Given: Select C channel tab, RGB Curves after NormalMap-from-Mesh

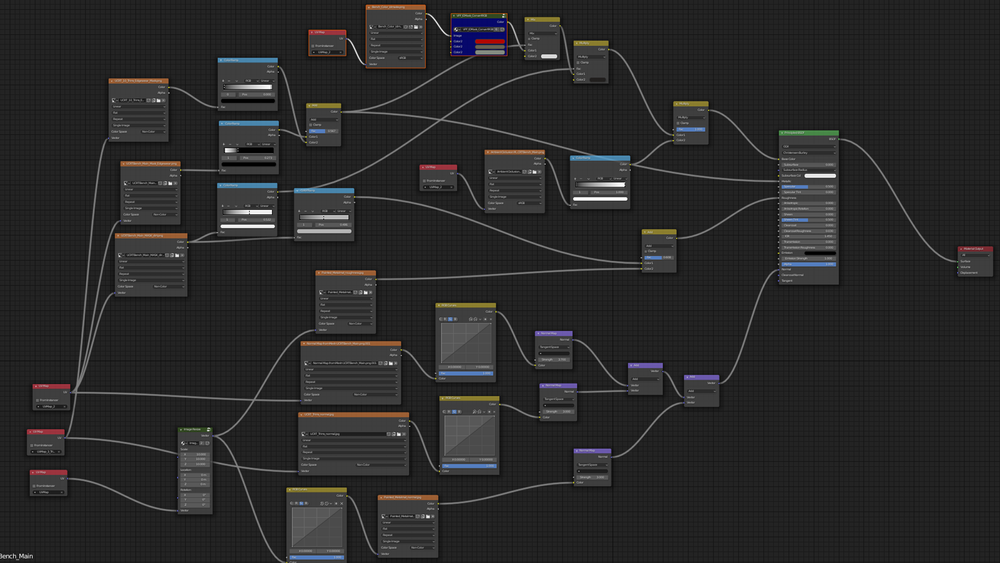Looking at the screenshot, I should (440, 319).
